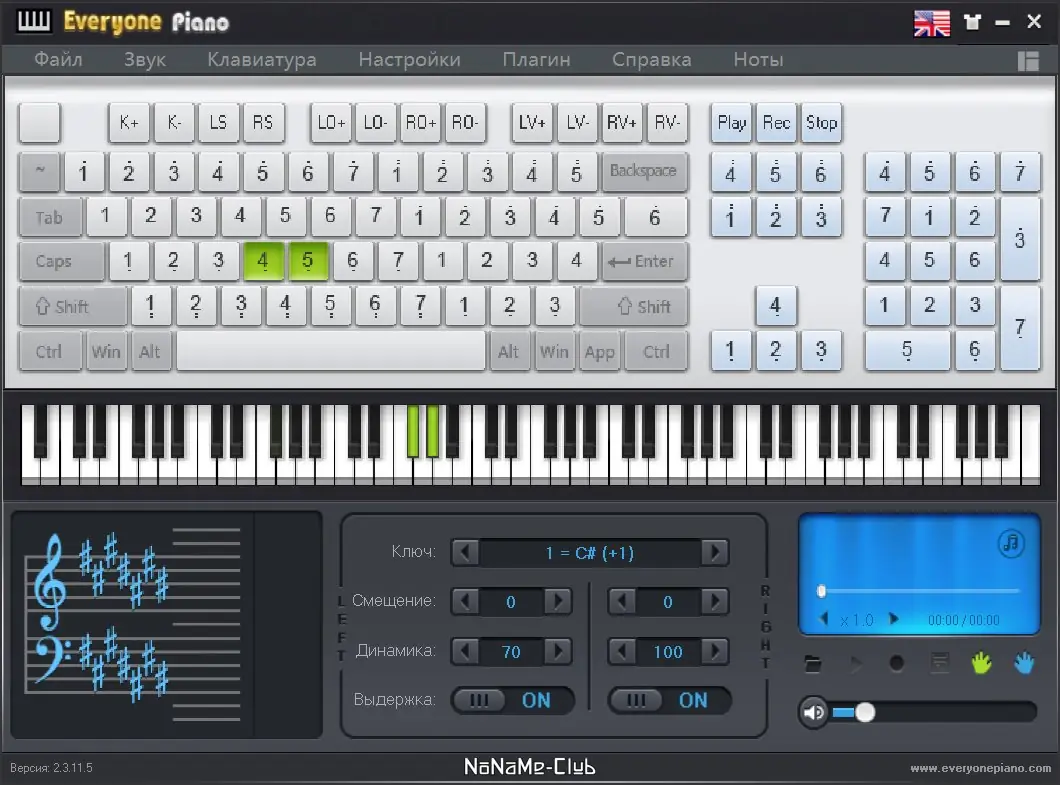Open the Настройки menu

click(x=410, y=60)
